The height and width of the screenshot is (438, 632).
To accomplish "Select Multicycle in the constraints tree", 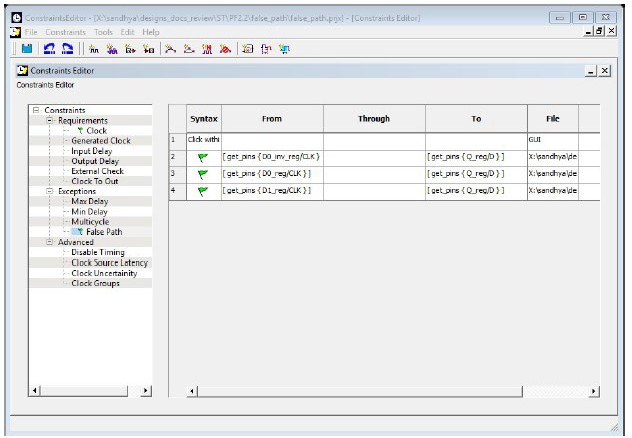I will (x=91, y=221).
